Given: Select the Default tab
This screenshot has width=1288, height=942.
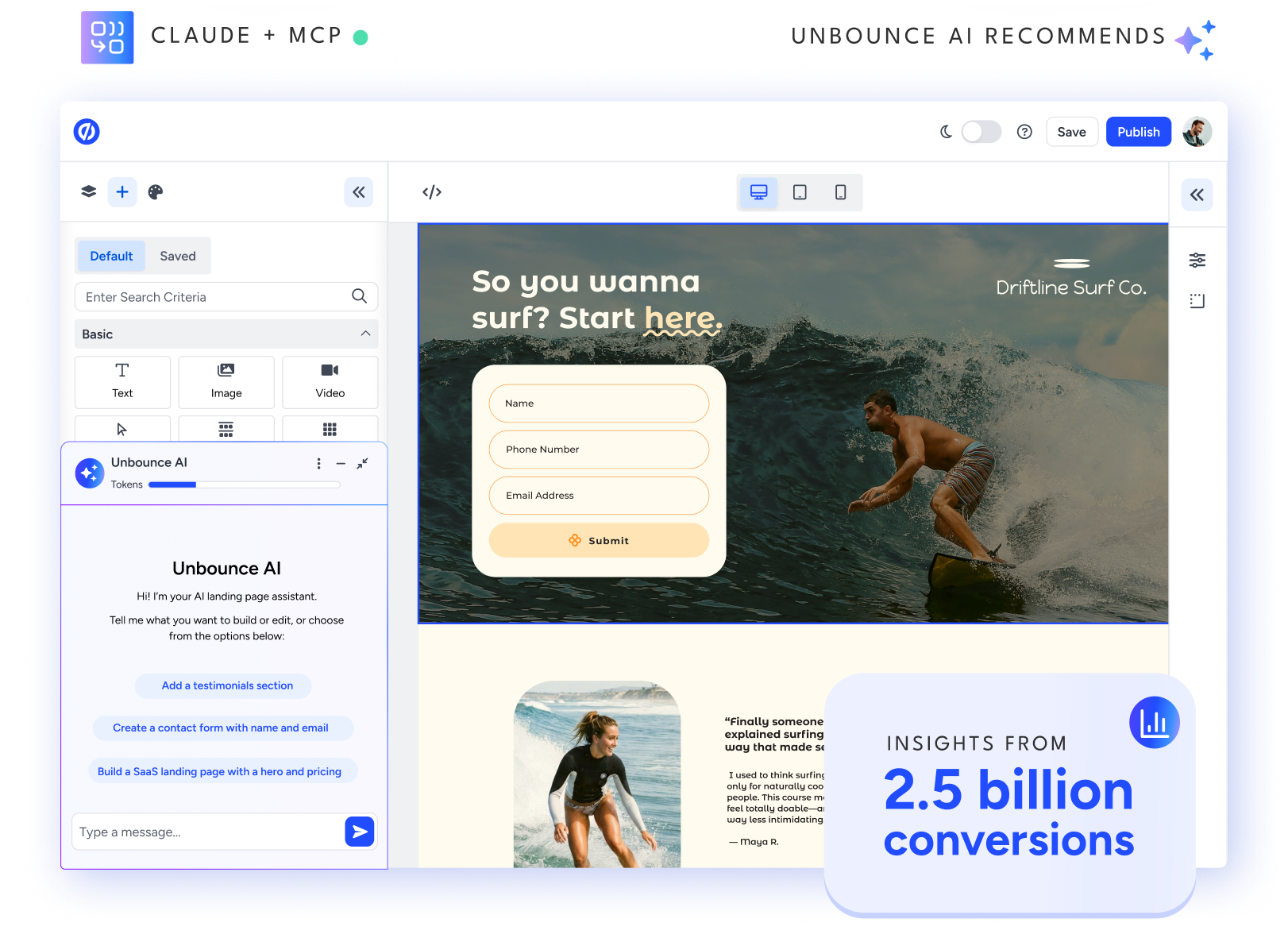Looking at the screenshot, I should pos(111,256).
